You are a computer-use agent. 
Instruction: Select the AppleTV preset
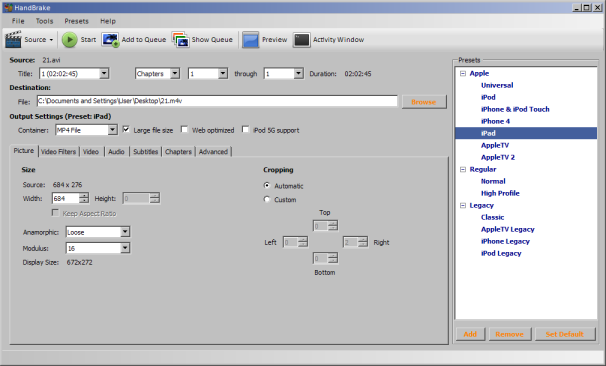[495, 145]
